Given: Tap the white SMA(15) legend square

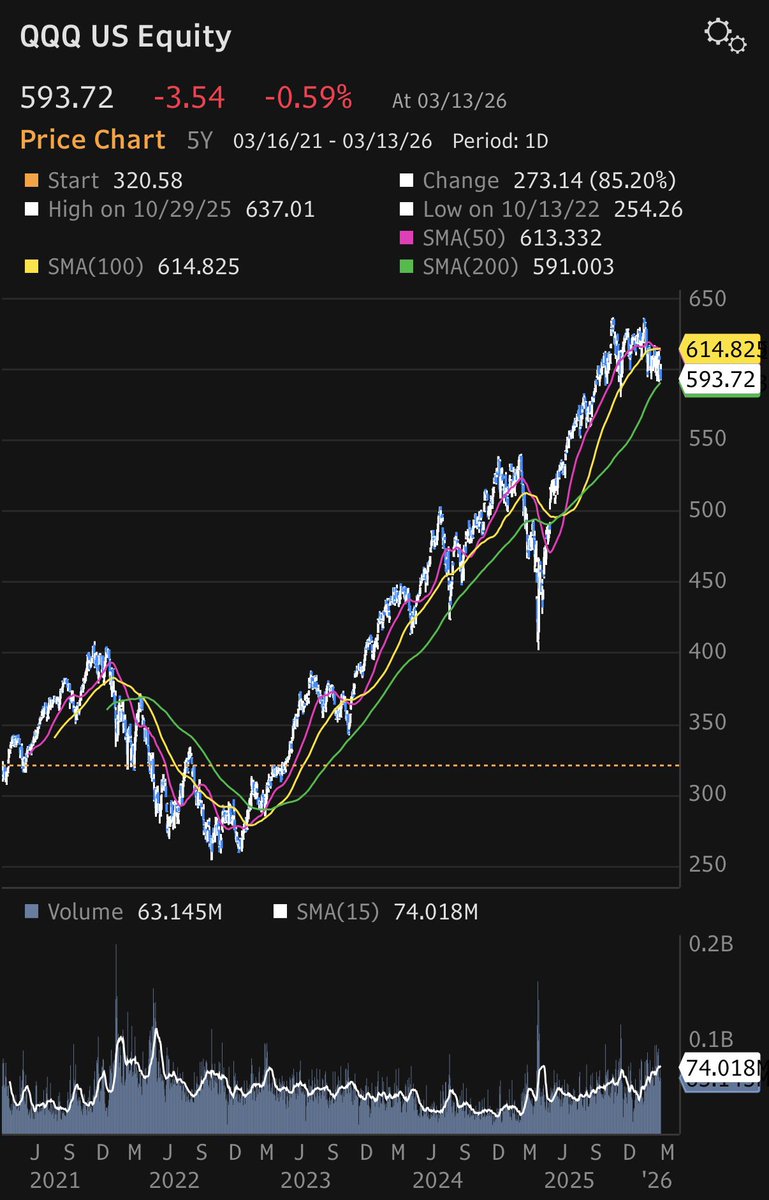Looking at the screenshot, I should (280, 912).
